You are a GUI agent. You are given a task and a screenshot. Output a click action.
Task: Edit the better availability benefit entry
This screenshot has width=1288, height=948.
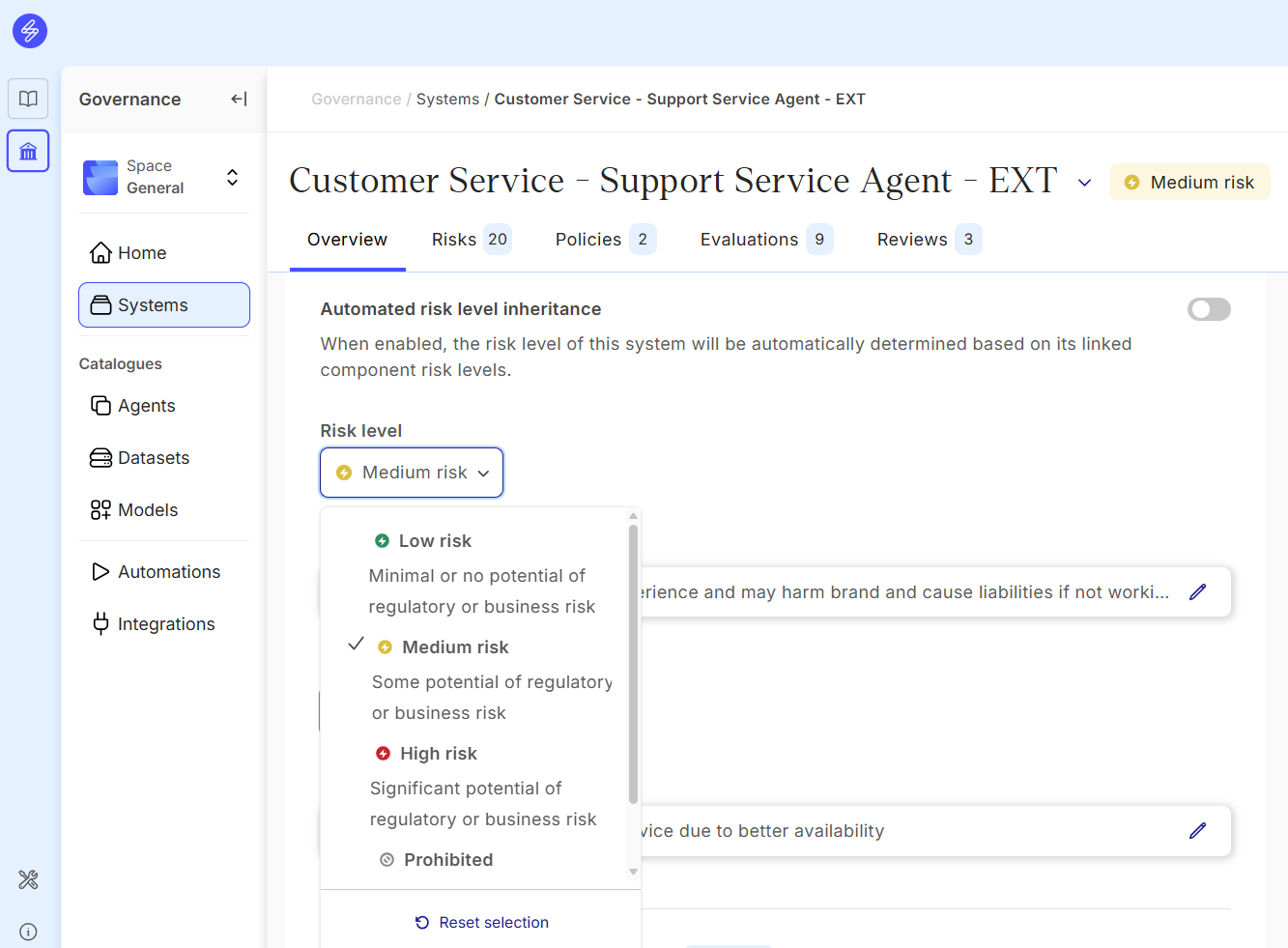(1197, 831)
